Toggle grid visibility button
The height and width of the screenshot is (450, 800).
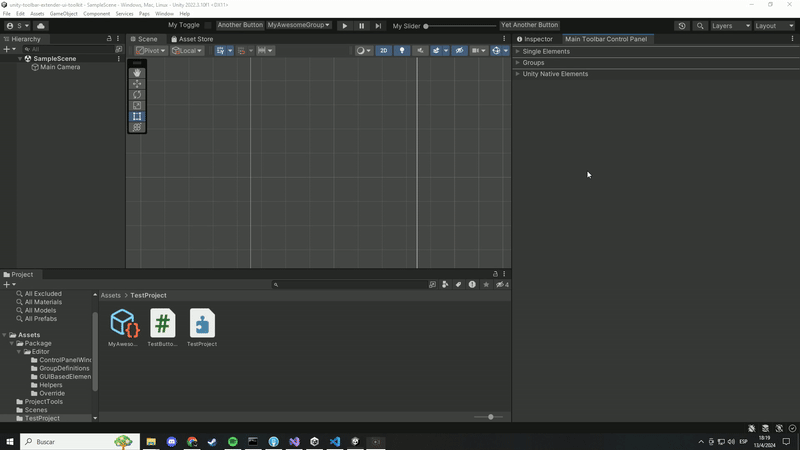(220, 51)
